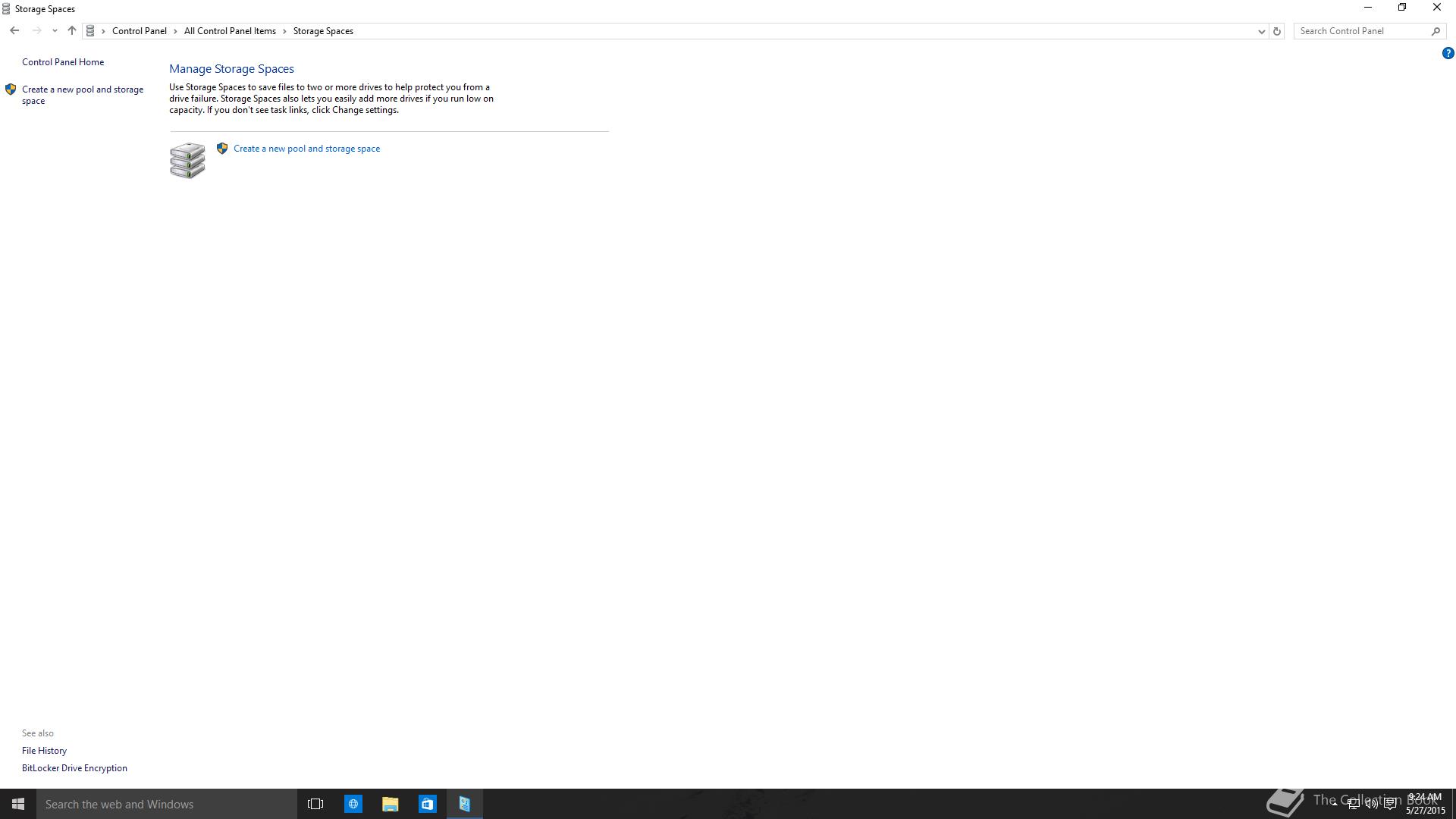
Task: Select Storage Spaces taskbar button
Action: (x=465, y=804)
